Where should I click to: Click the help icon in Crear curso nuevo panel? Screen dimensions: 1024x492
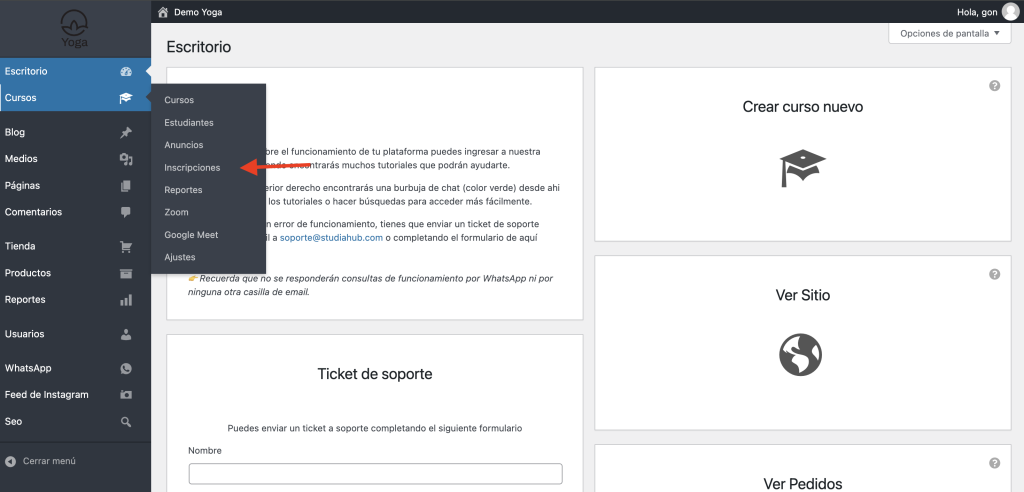994,86
